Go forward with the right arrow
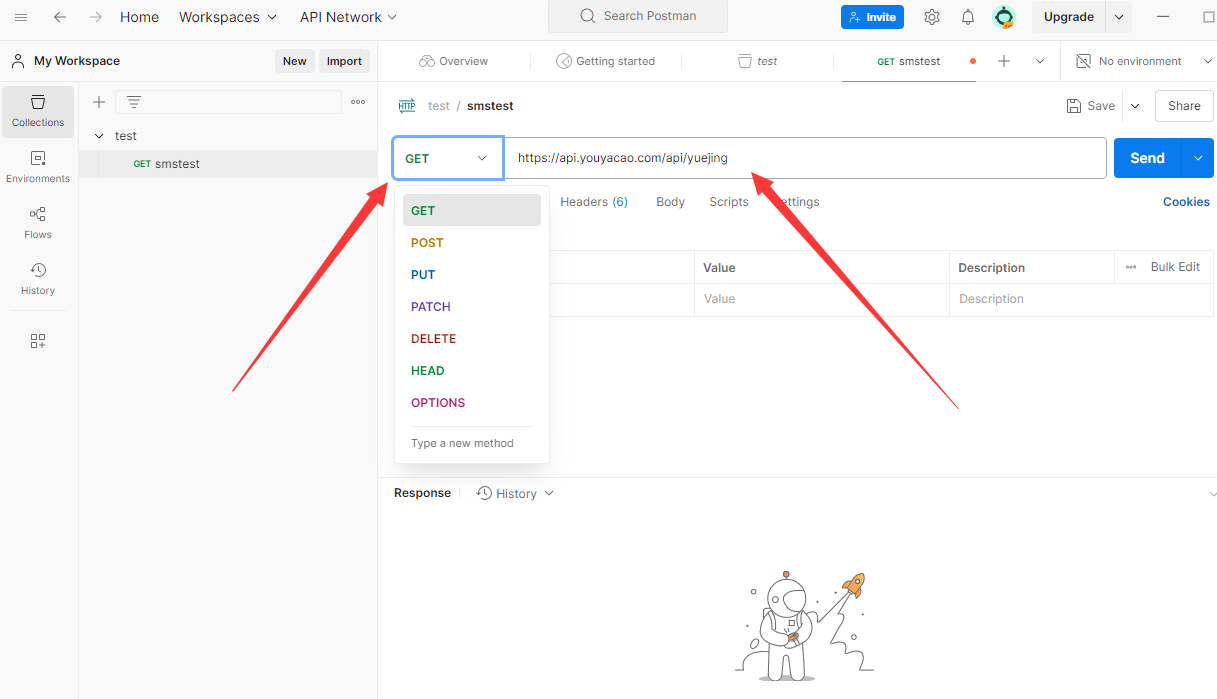The image size is (1217, 699). (x=95, y=17)
